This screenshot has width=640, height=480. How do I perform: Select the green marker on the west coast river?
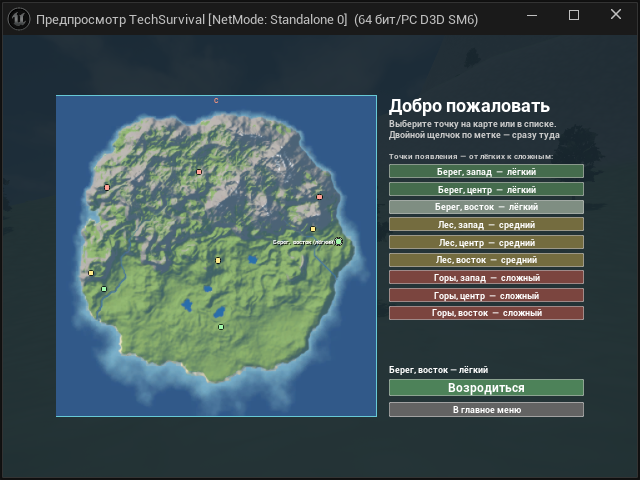pyautogui.click(x=104, y=289)
